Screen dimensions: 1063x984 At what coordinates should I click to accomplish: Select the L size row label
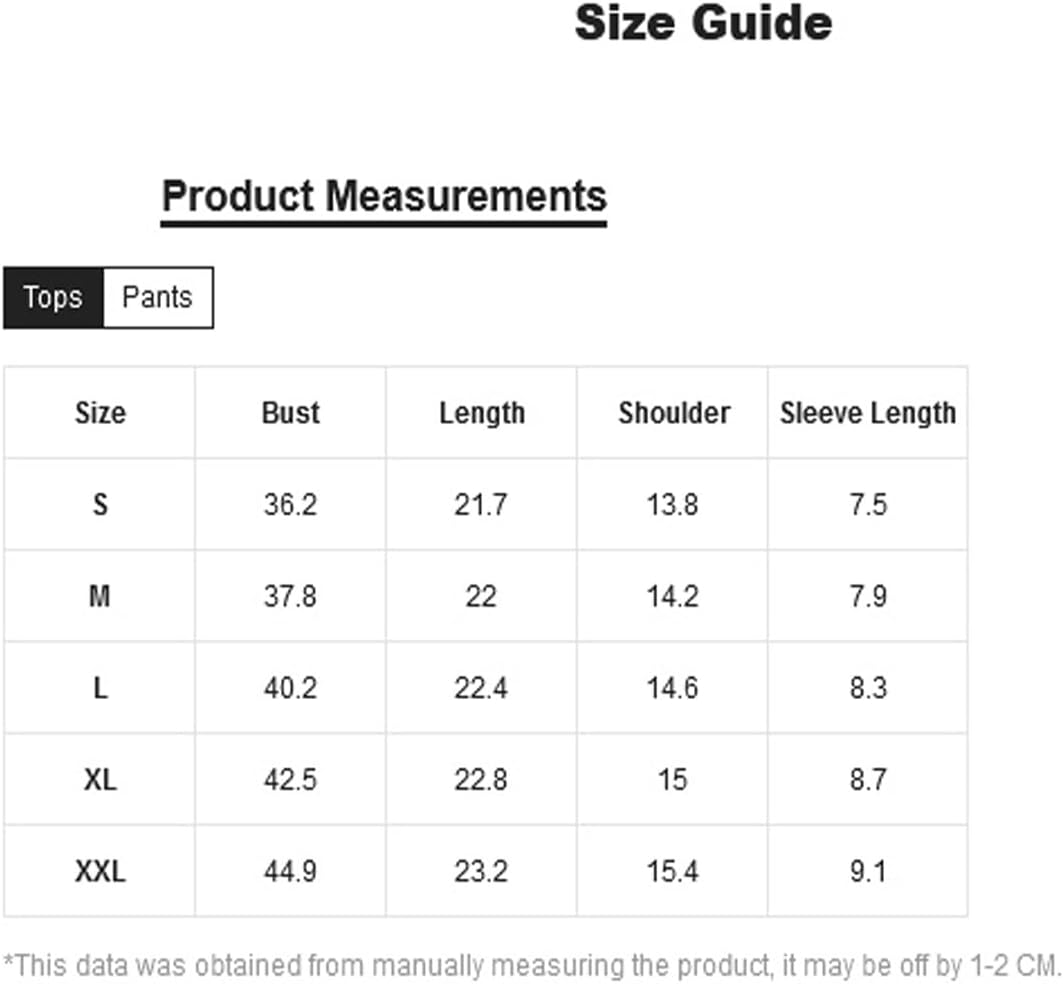click(100, 689)
